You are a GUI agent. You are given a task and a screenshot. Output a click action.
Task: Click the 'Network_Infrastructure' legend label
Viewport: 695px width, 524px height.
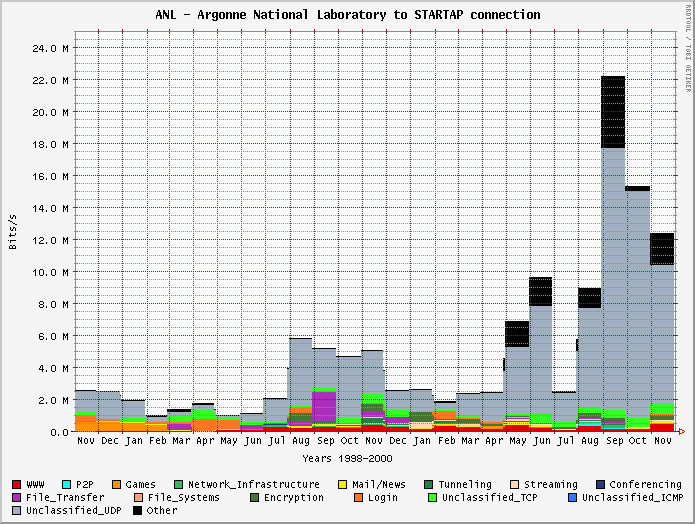(254, 485)
